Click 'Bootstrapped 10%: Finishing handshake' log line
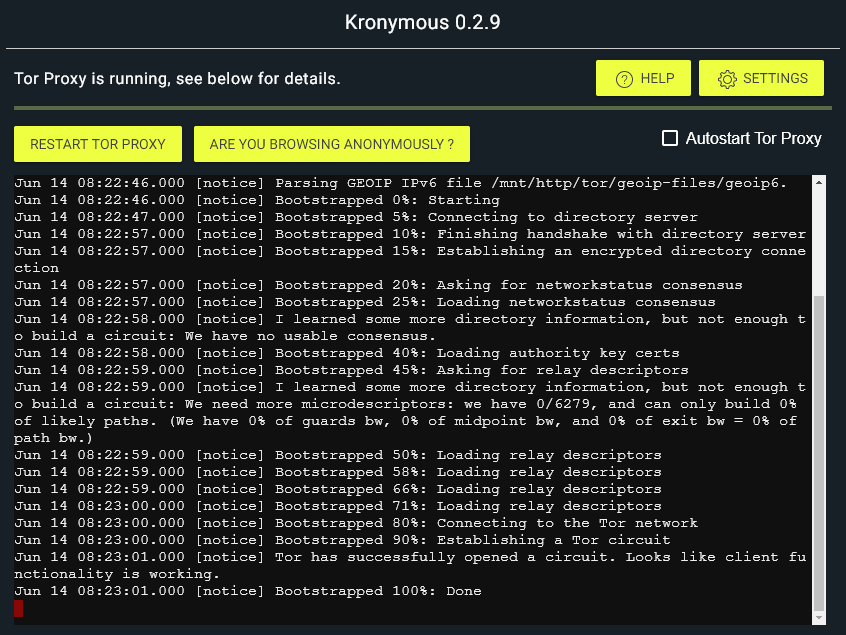 (x=410, y=234)
